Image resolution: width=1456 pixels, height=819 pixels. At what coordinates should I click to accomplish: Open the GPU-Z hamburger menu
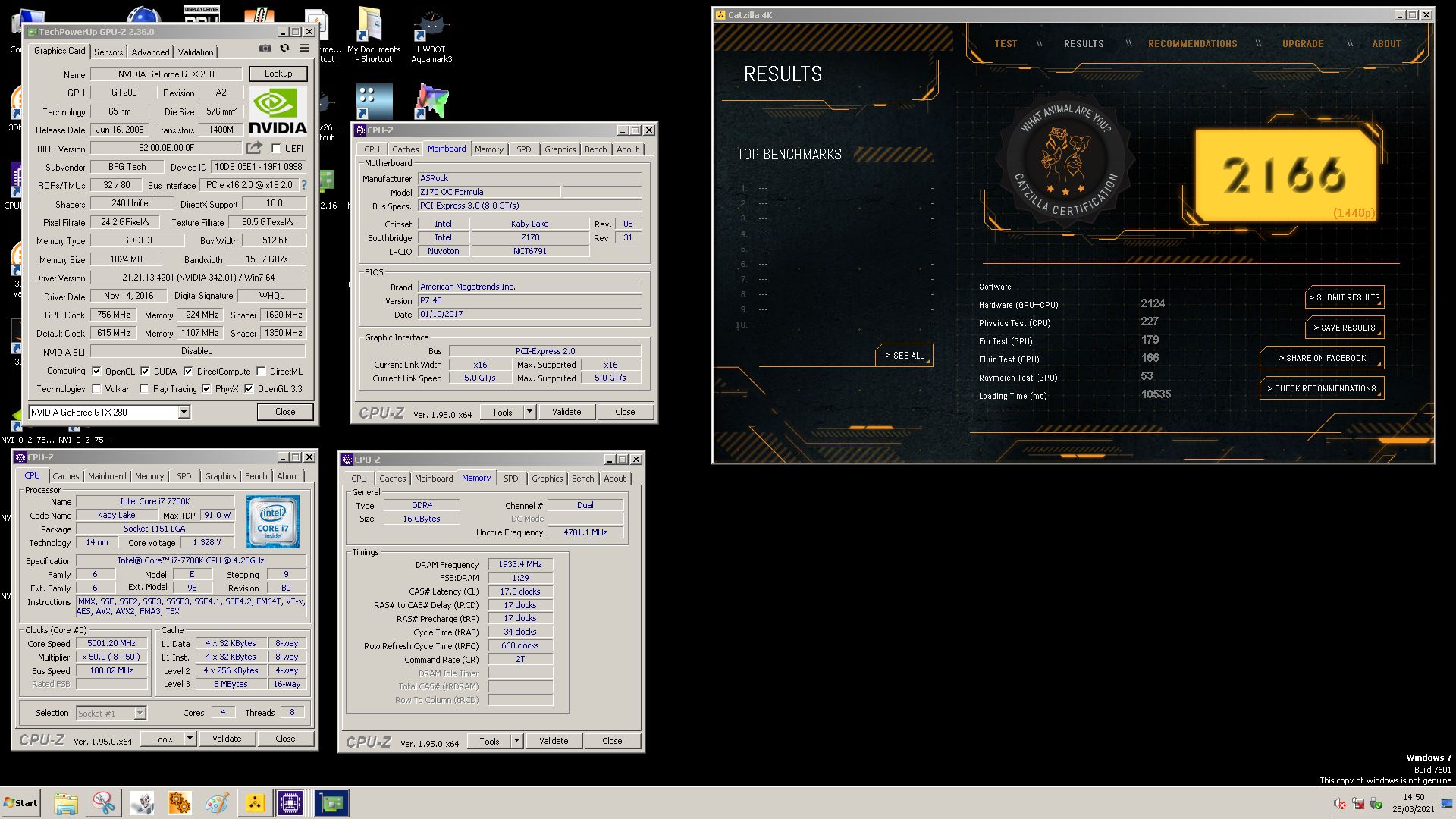click(x=304, y=49)
